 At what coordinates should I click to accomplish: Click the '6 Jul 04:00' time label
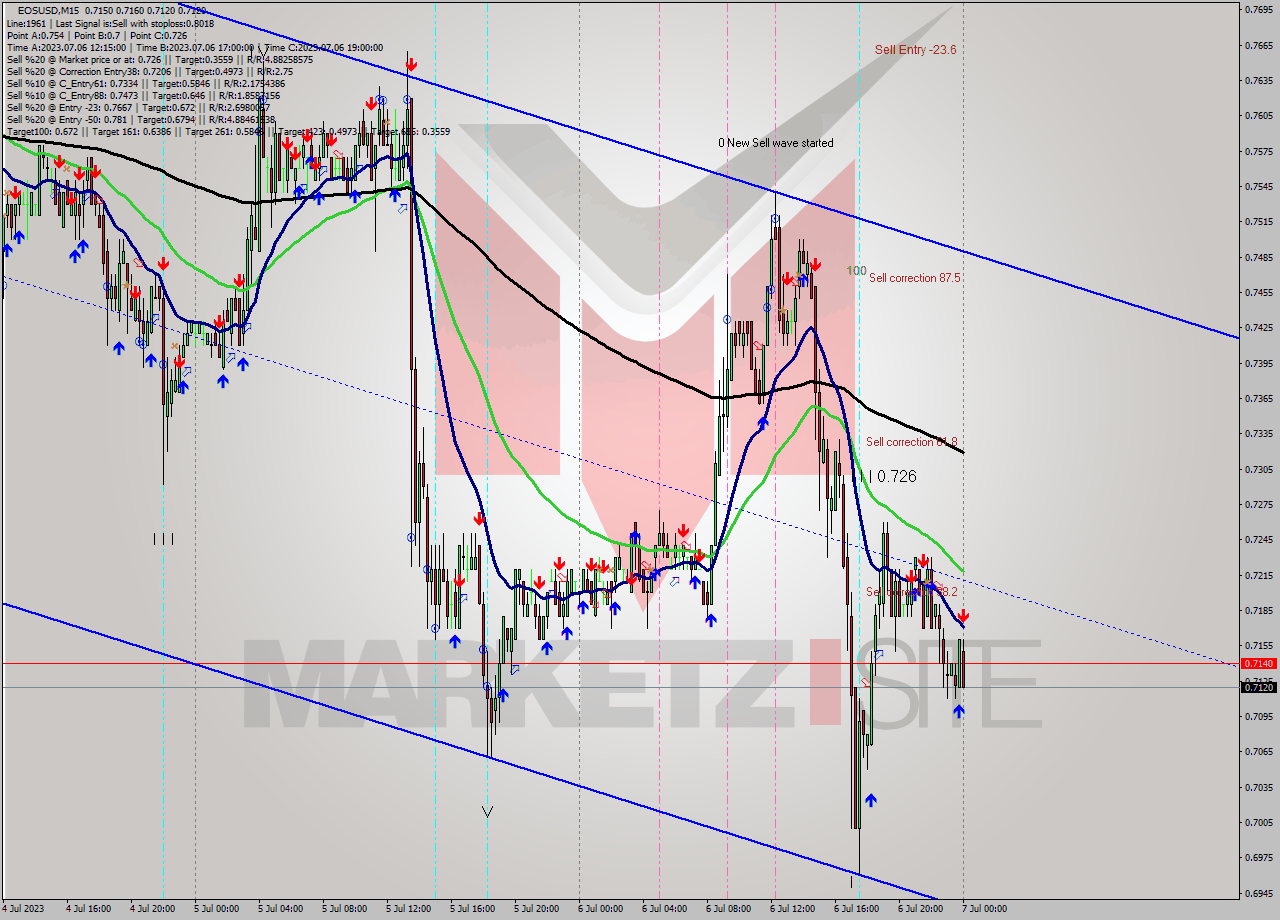(x=664, y=909)
